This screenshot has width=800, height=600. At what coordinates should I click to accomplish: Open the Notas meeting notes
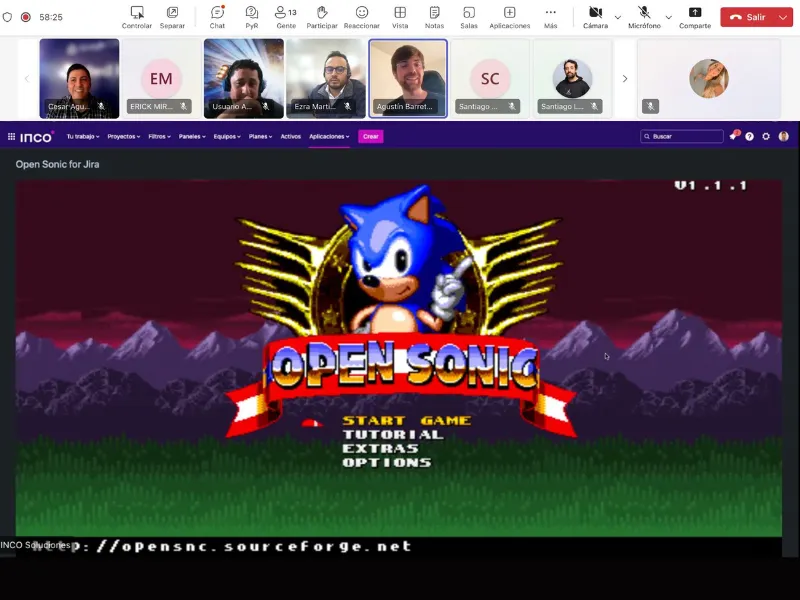(x=434, y=16)
